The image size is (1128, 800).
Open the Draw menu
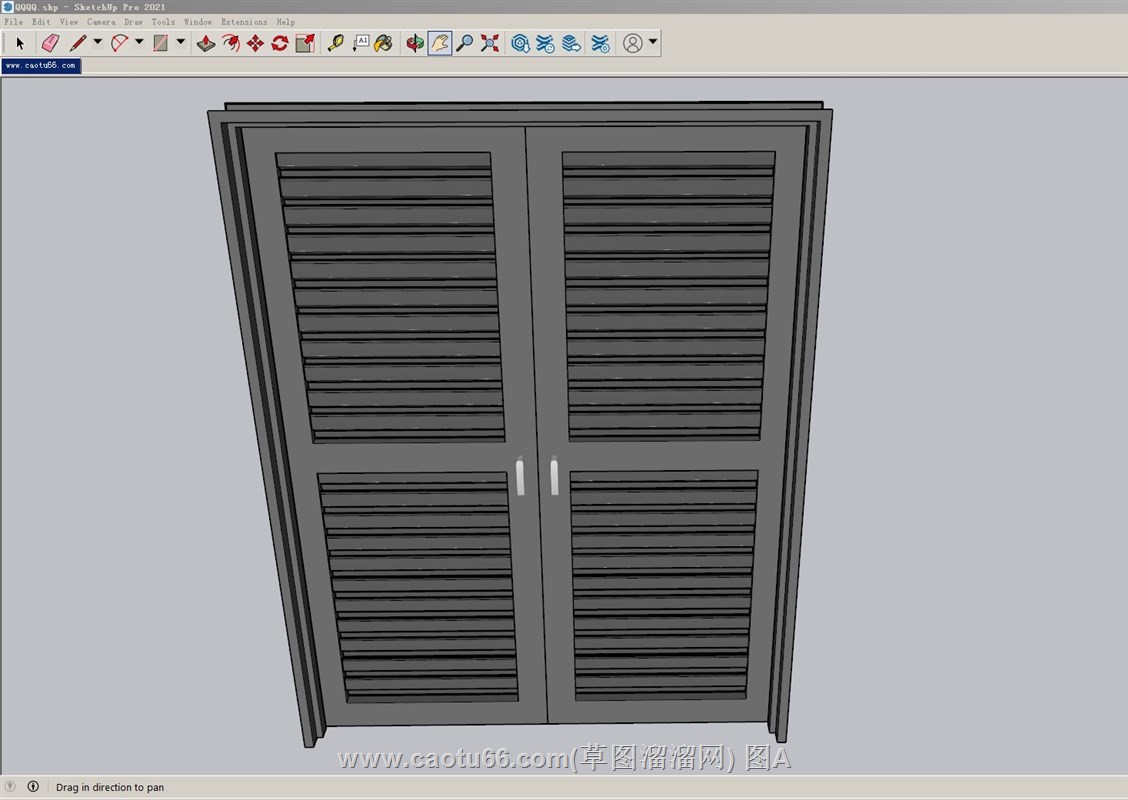click(133, 22)
